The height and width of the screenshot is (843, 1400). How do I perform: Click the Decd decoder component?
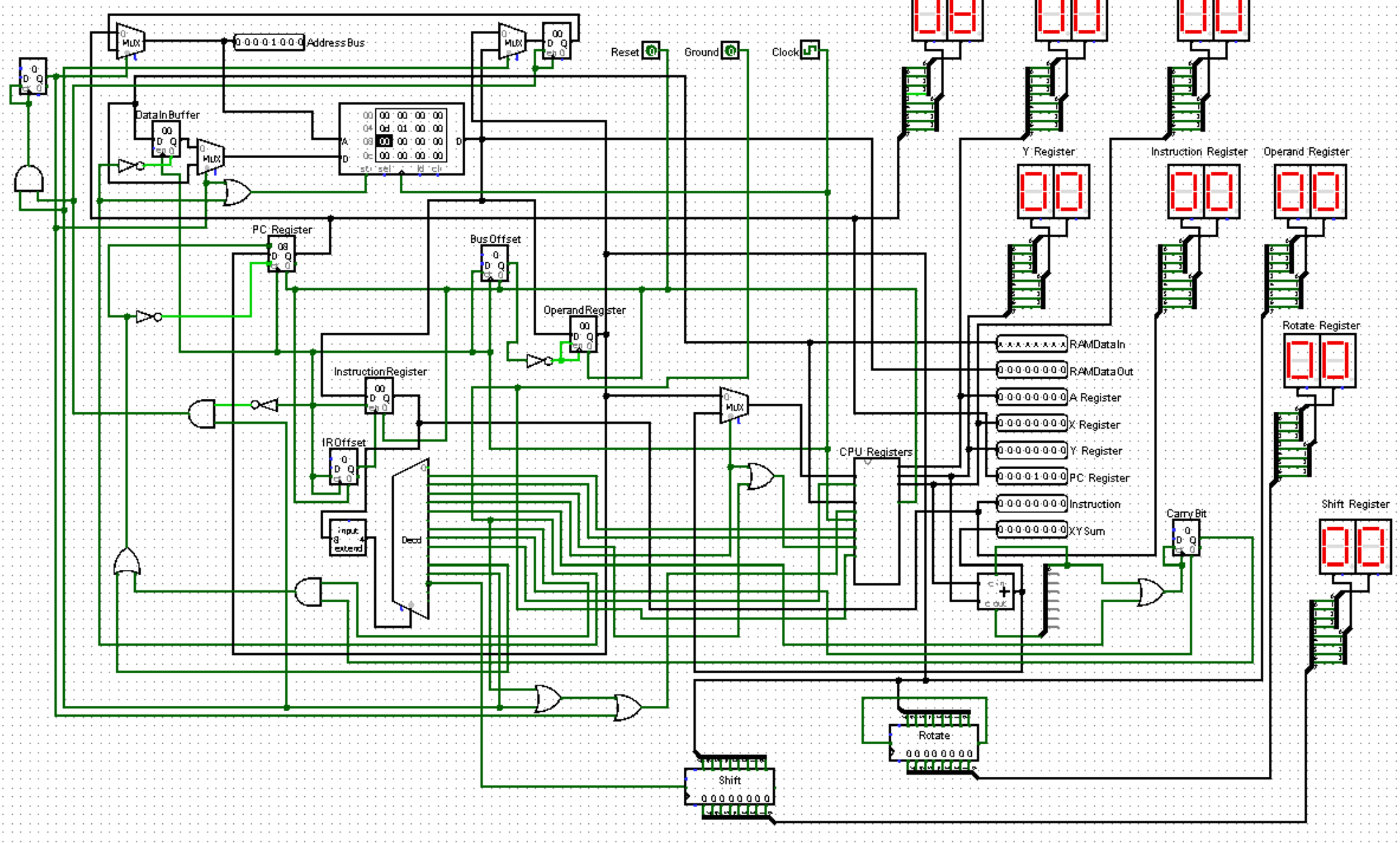(411, 541)
